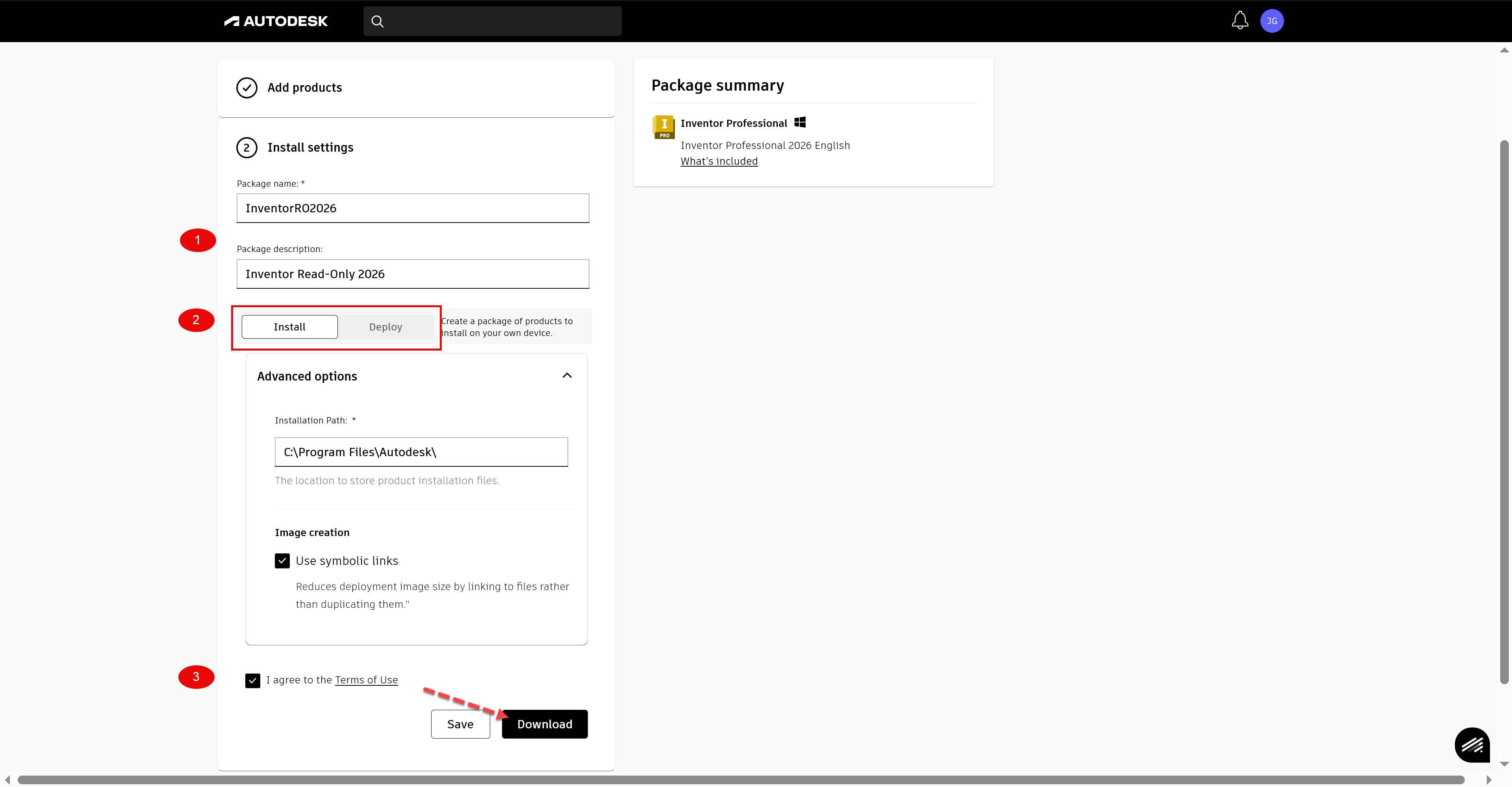
Task: Open the JG user avatar menu
Action: click(x=1272, y=21)
